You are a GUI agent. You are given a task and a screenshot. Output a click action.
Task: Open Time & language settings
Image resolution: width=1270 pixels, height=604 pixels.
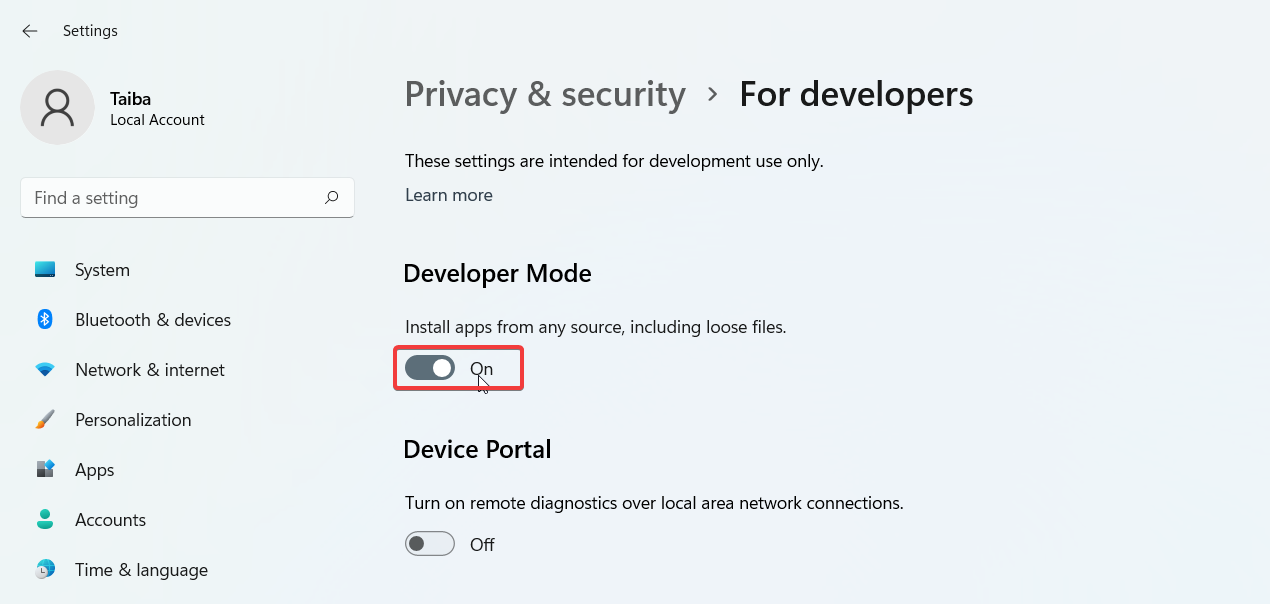[x=141, y=569]
